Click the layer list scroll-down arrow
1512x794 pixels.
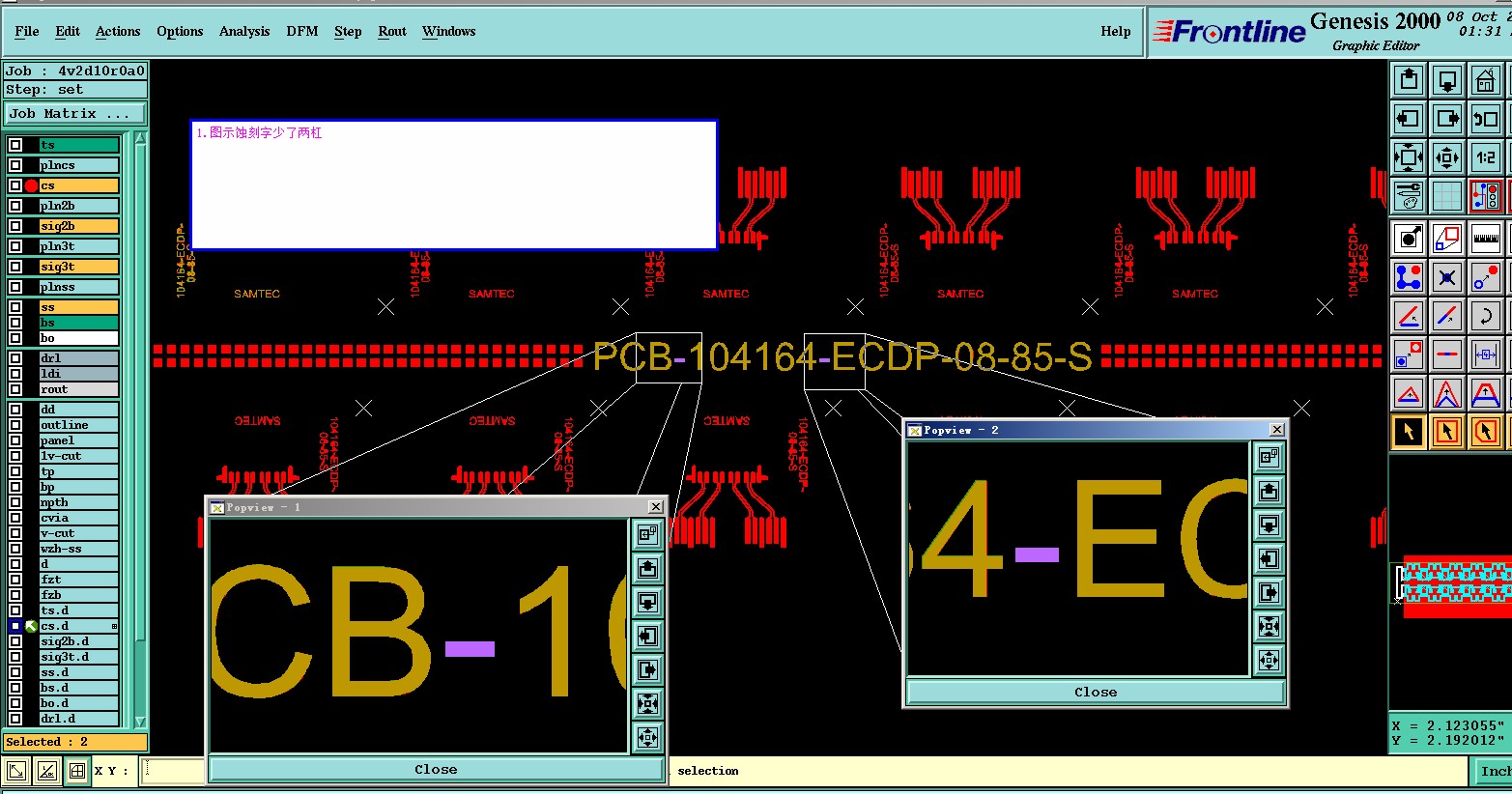pos(140,722)
